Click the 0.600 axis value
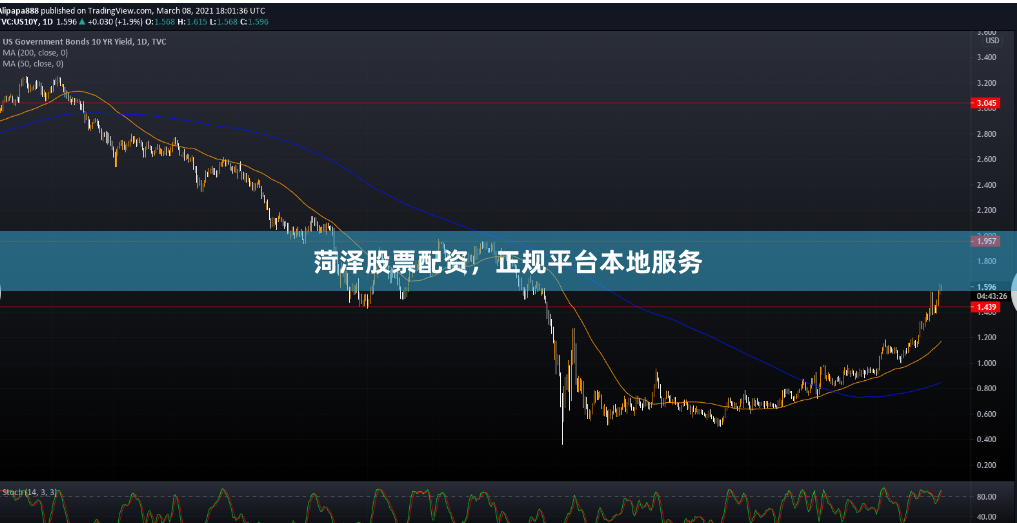This screenshot has width=1017, height=523. [x=987, y=414]
